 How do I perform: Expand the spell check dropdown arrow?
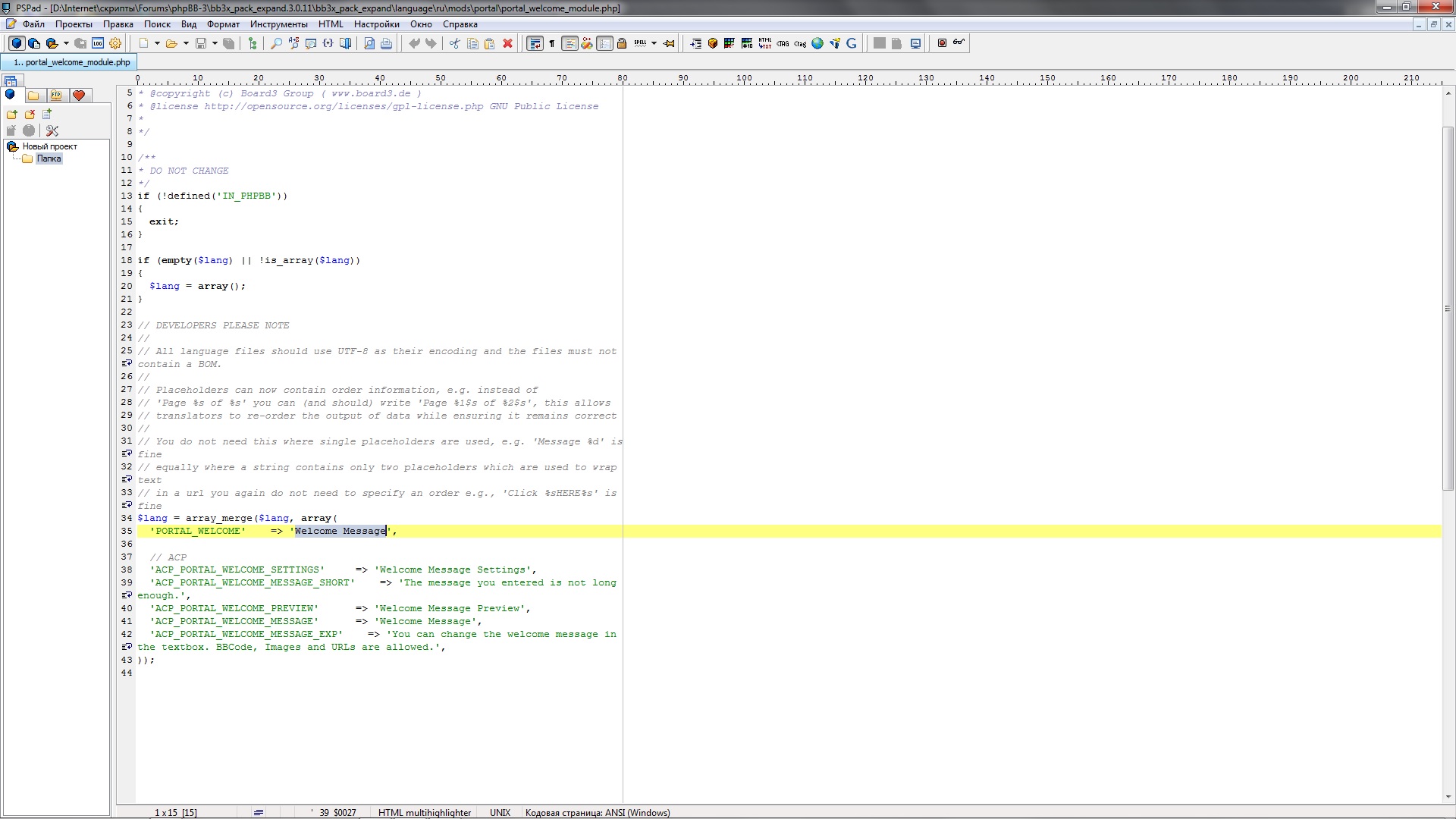click(x=654, y=43)
